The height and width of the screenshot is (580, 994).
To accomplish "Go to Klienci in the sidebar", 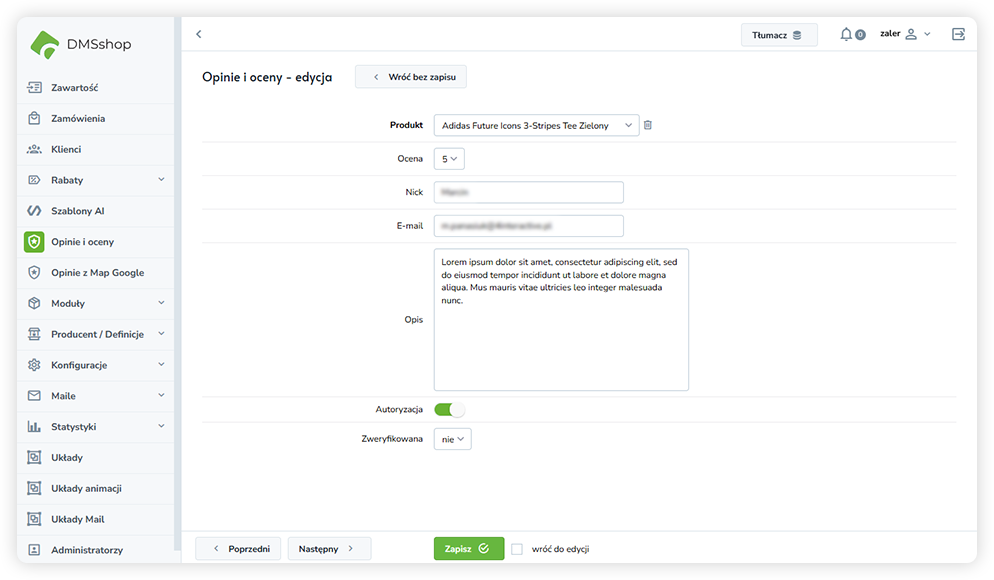I will pos(66,149).
